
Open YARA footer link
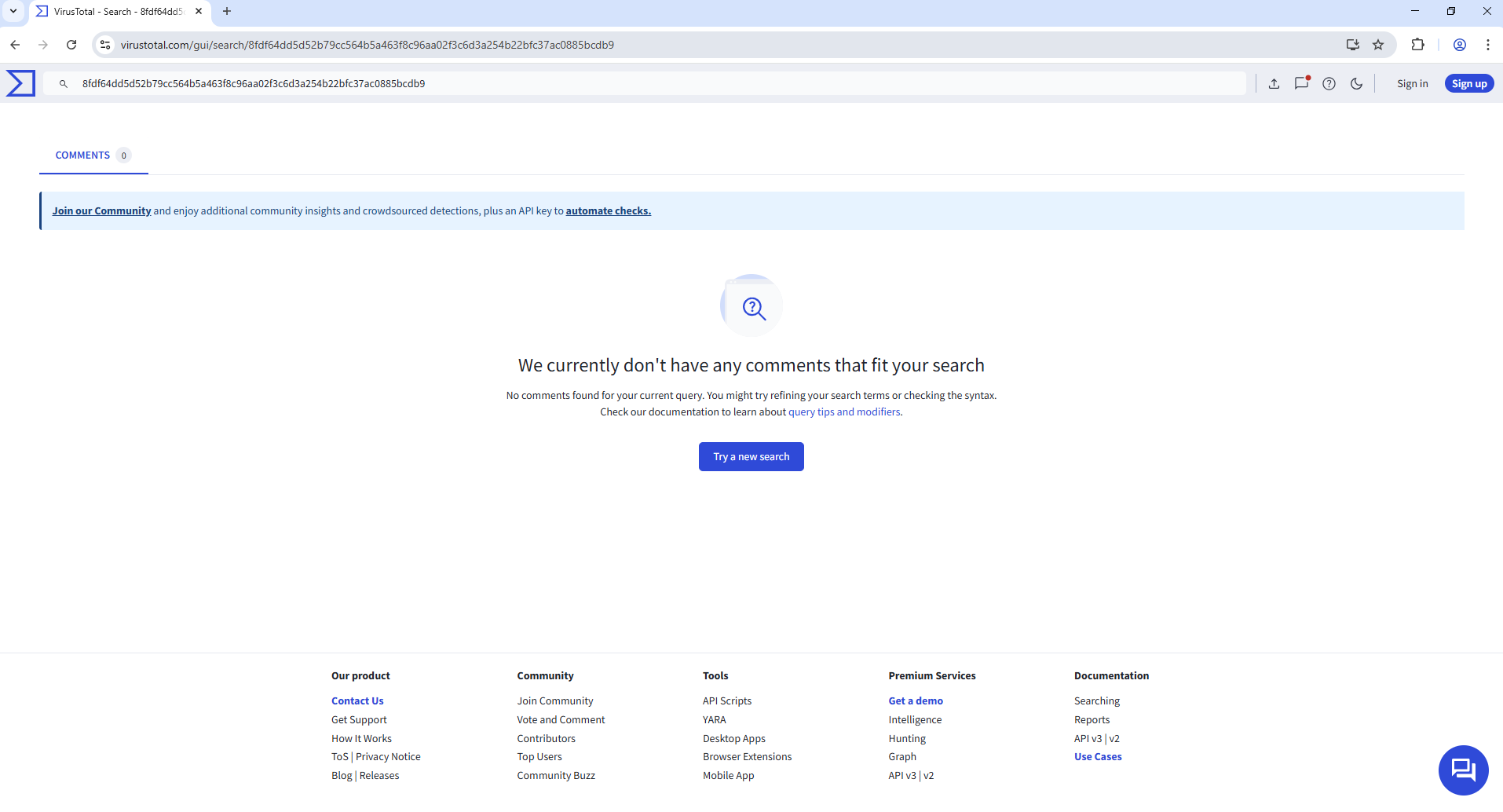715,720
